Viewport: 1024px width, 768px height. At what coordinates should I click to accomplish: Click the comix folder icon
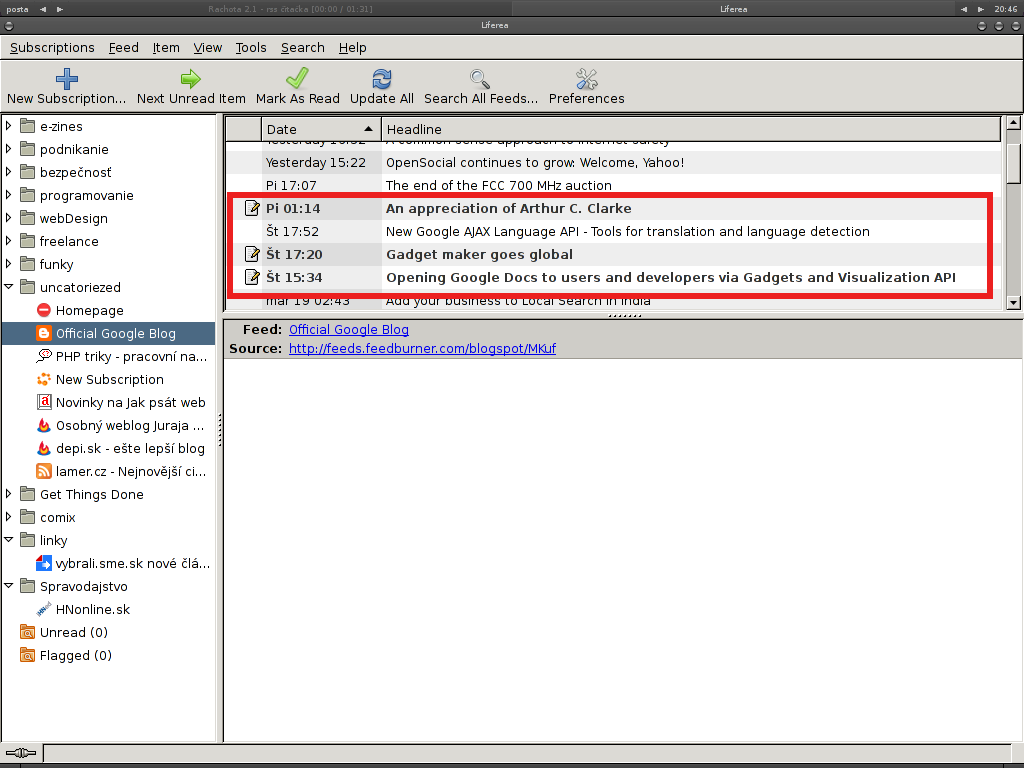tap(27, 517)
